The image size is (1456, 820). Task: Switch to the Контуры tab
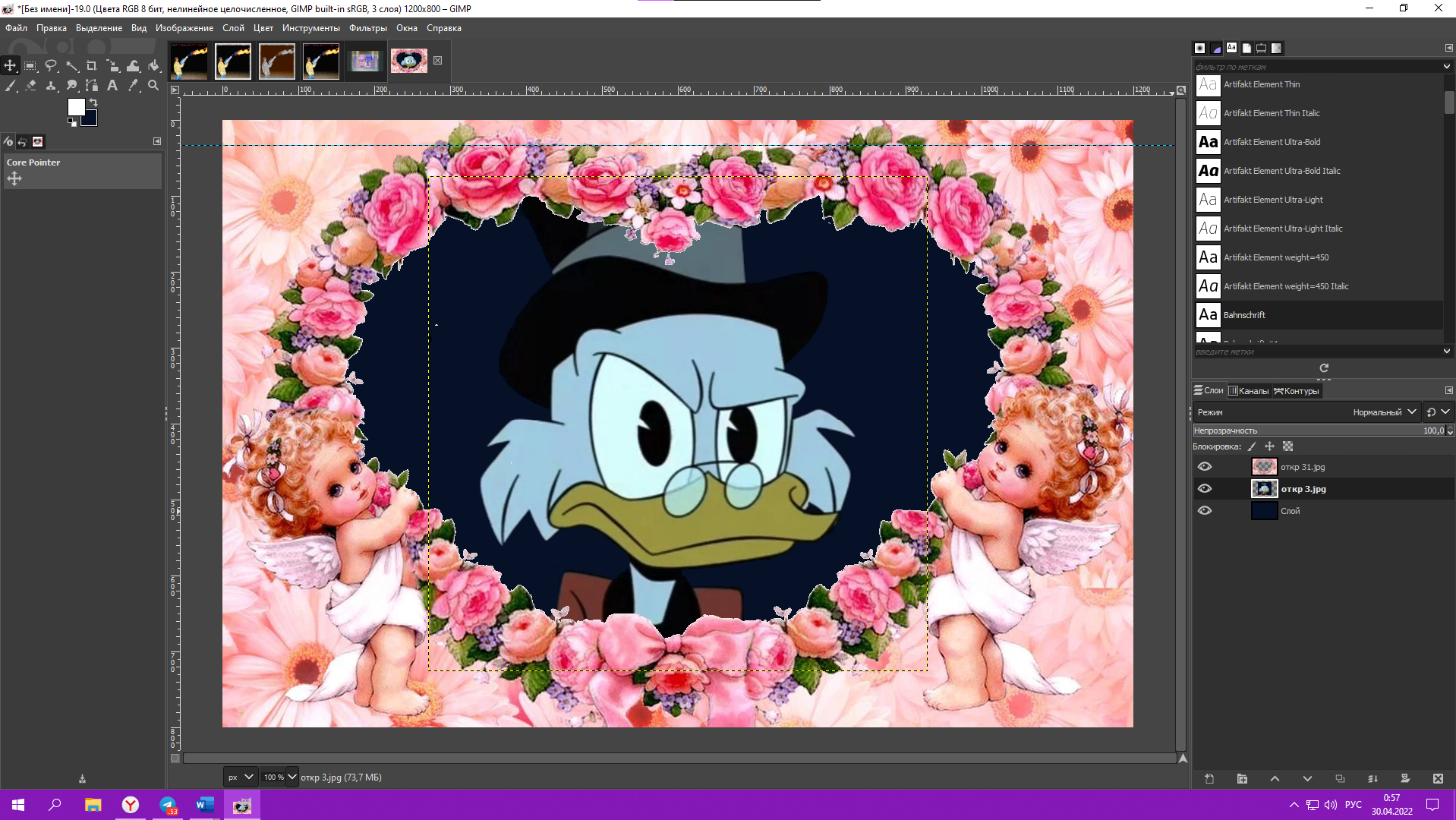click(x=1297, y=391)
